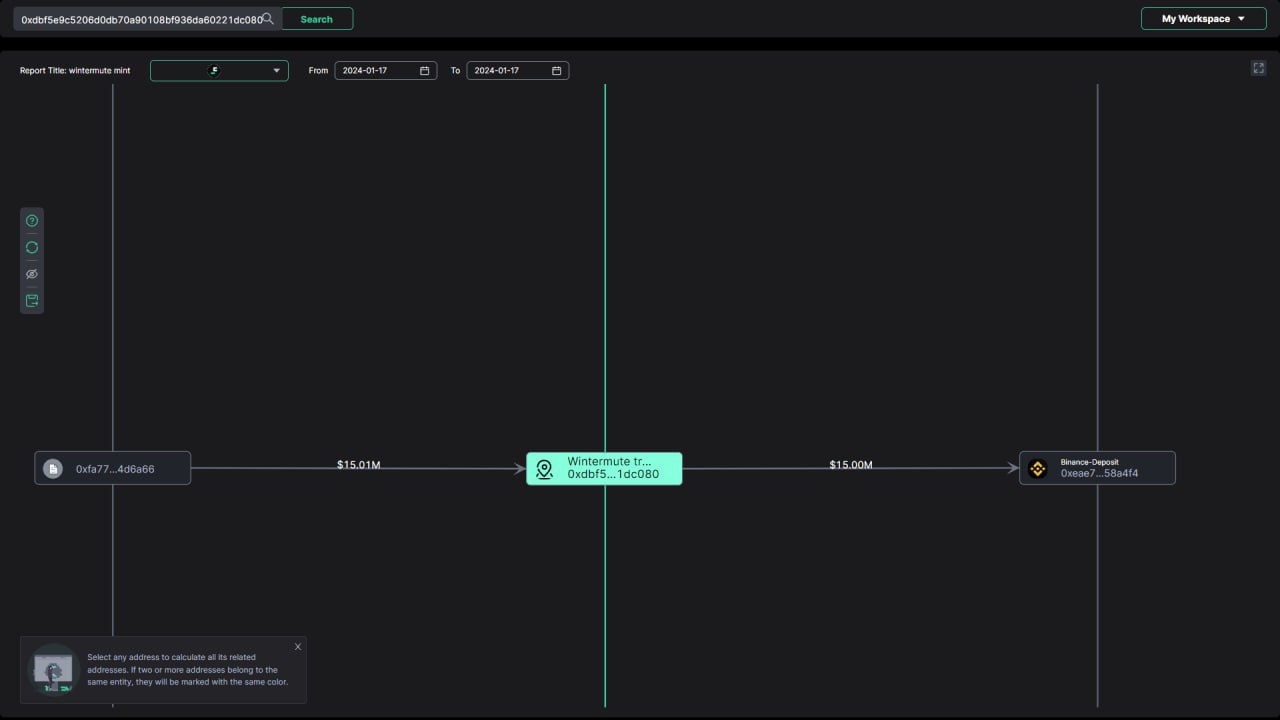Open the My Workspace dropdown
1280x720 pixels.
point(1203,19)
